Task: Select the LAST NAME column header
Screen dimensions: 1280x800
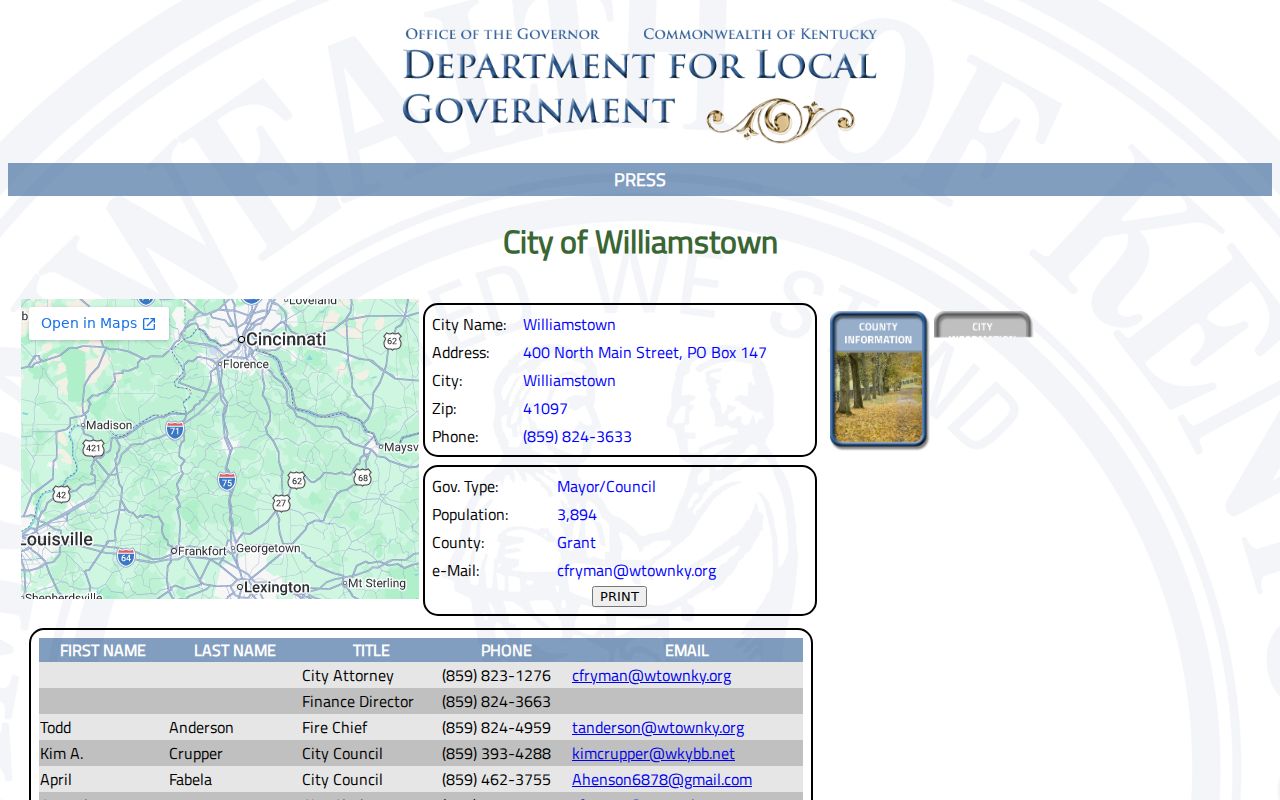Action: [x=235, y=651]
